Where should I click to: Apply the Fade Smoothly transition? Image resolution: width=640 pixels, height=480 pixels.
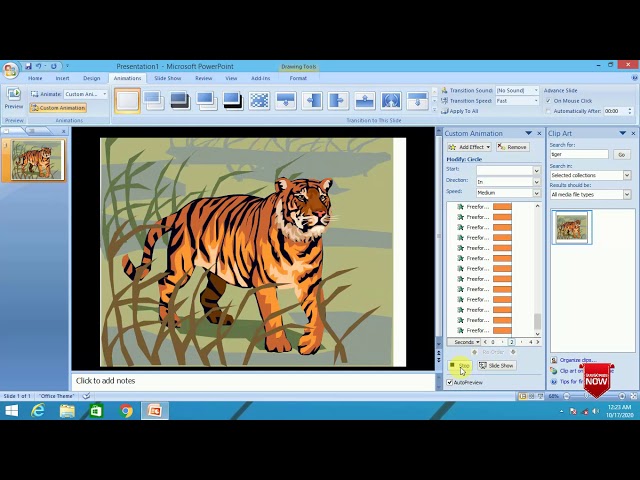pos(154,100)
